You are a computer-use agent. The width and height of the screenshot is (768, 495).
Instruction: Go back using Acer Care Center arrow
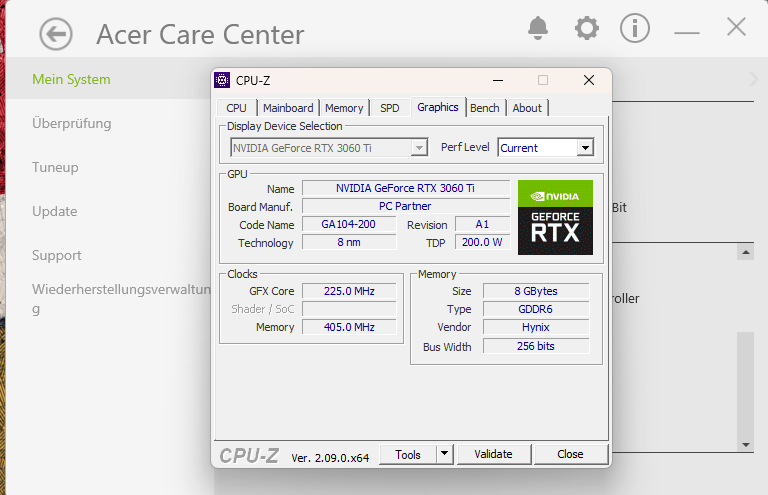click(x=56, y=34)
